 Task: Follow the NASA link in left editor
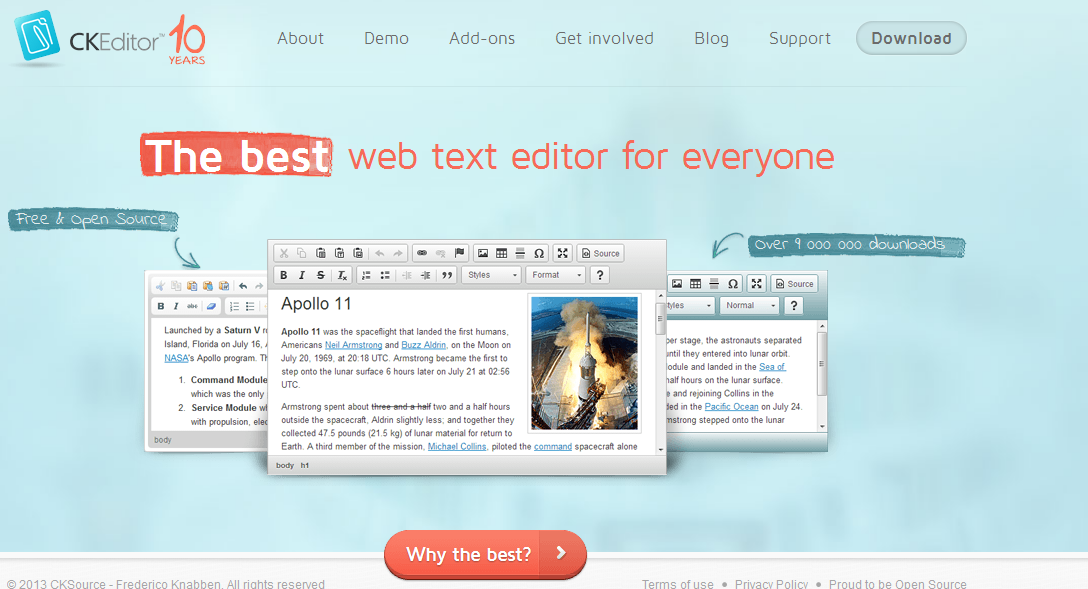[x=176, y=359]
